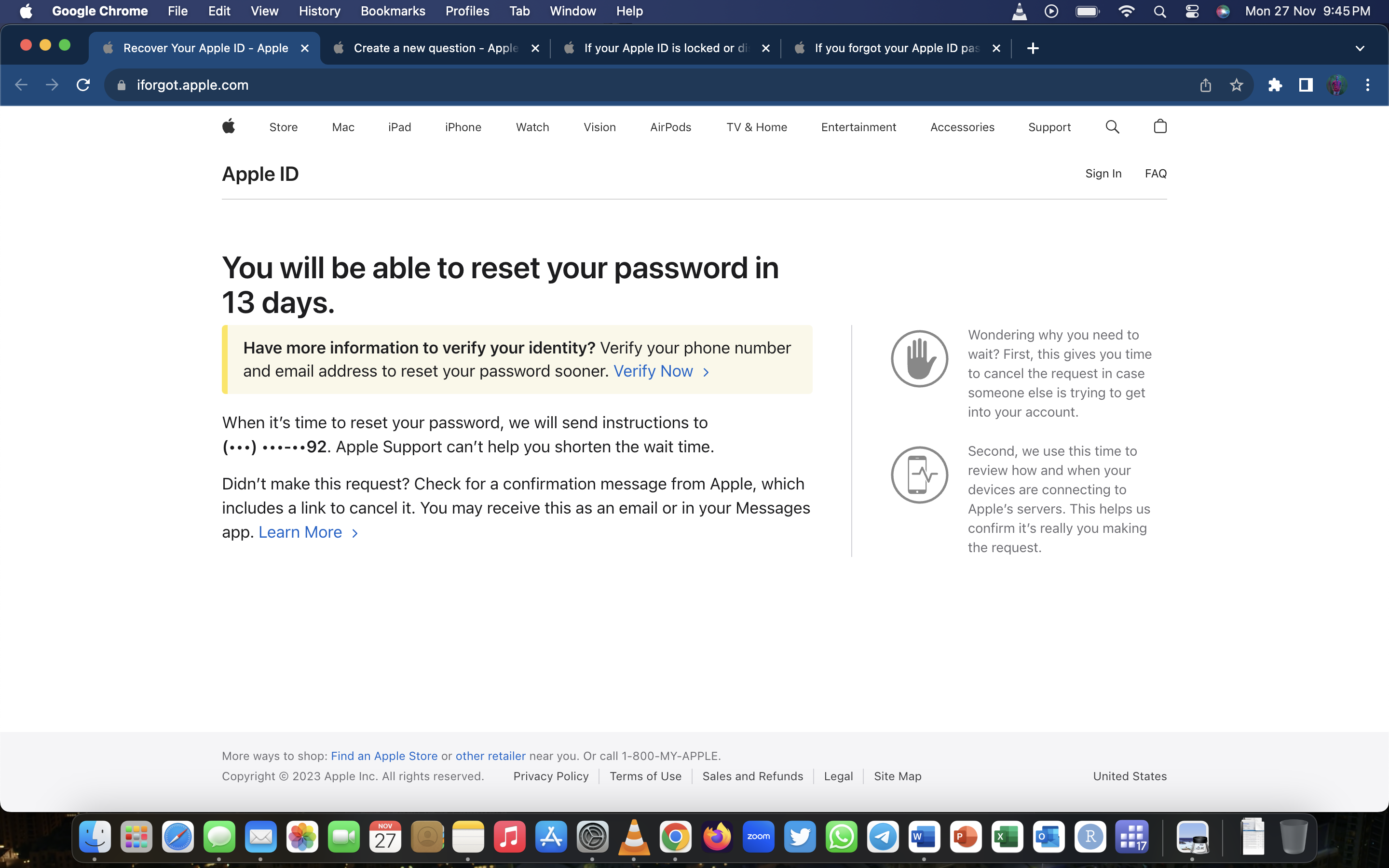The height and width of the screenshot is (868, 1389).
Task: Open Finder from the Dock
Action: point(95,837)
